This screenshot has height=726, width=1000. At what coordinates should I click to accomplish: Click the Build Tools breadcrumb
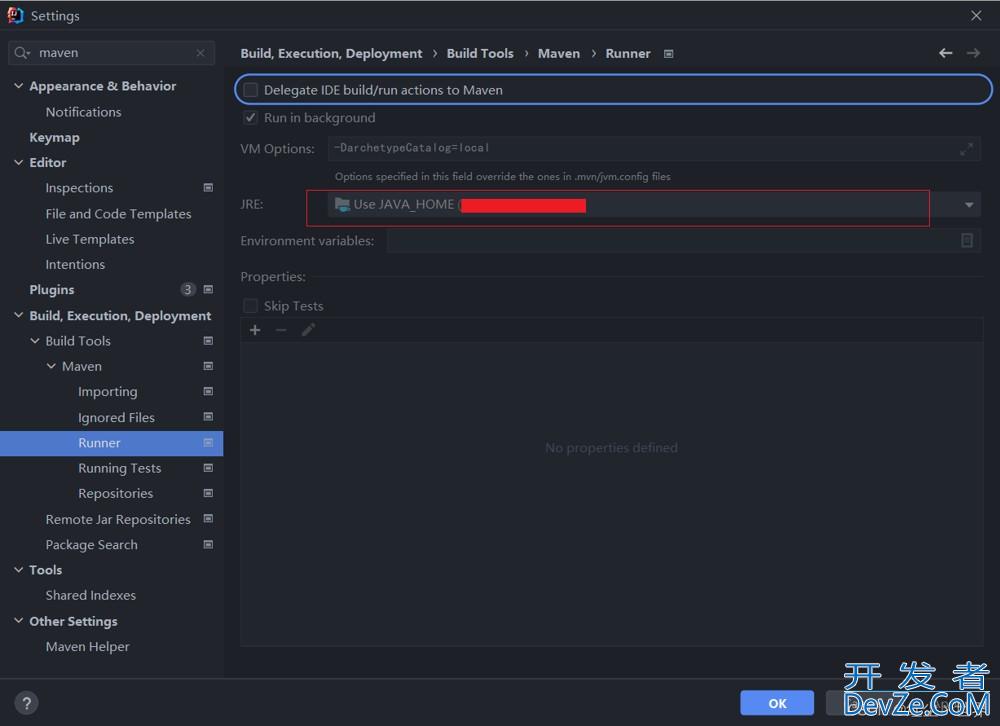click(480, 54)
